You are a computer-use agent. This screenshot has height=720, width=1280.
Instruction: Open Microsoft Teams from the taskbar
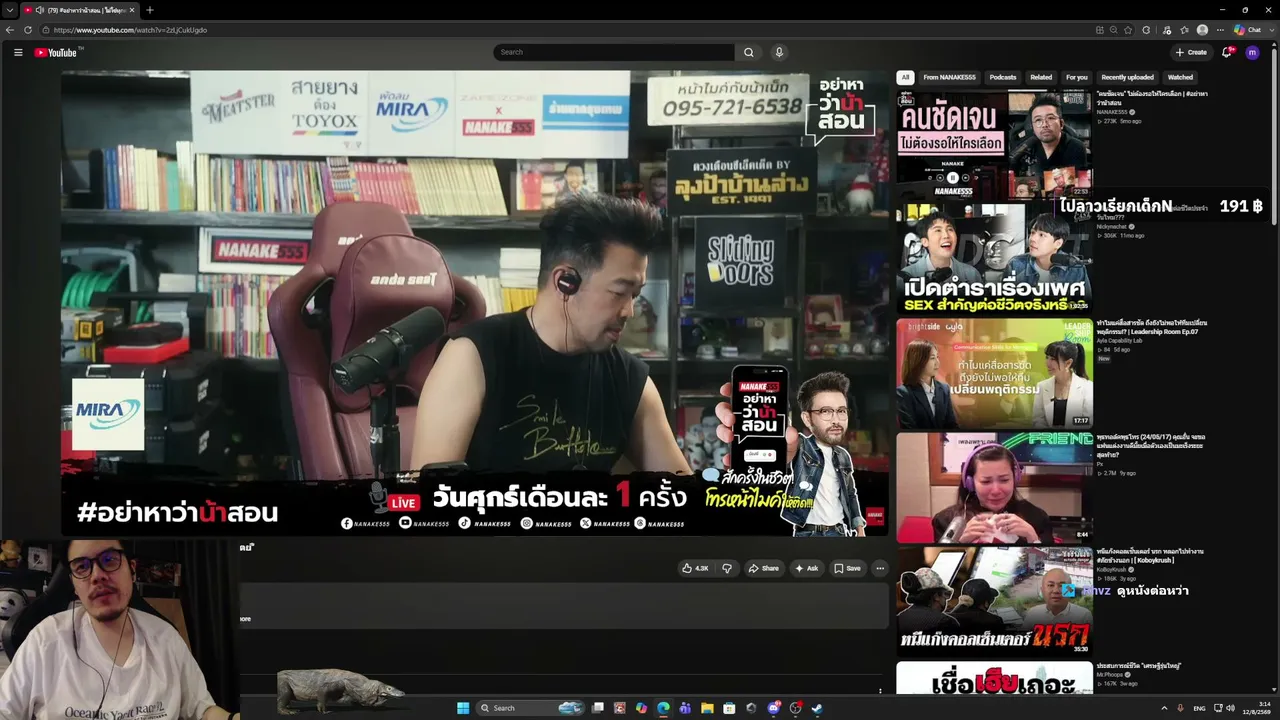click(x=685, y=708)
